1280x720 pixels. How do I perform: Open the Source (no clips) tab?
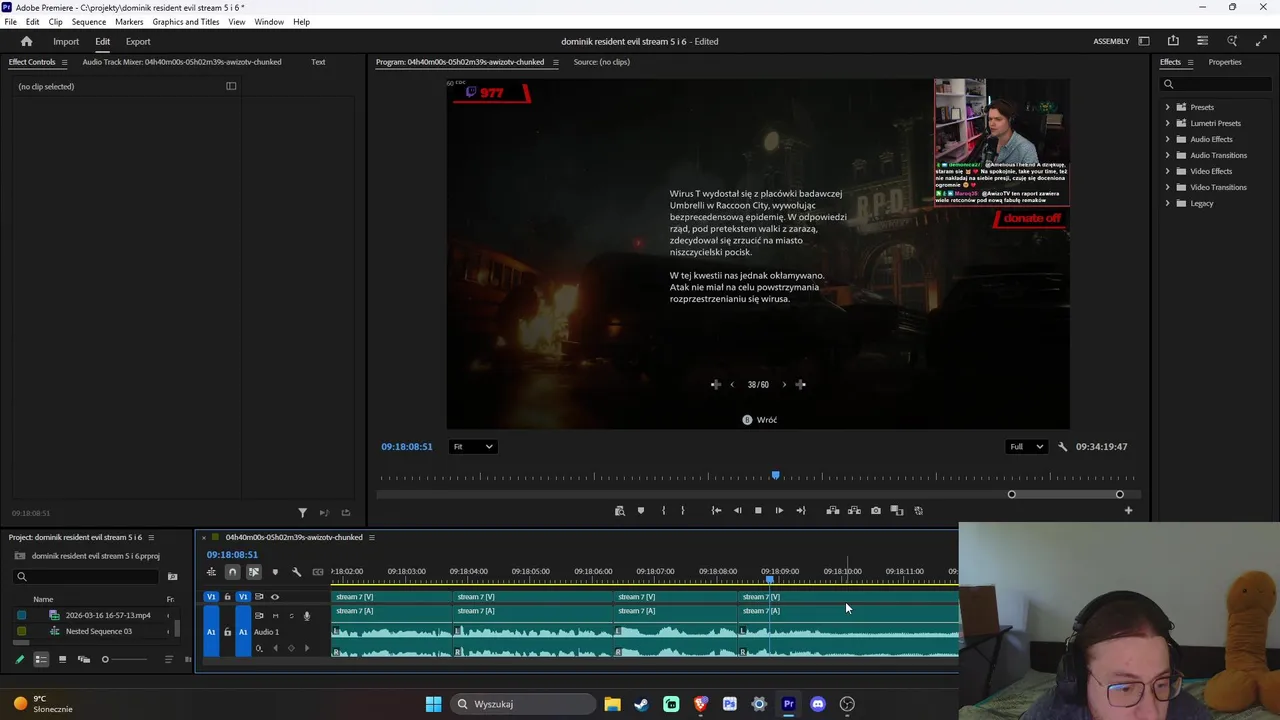(602, 62)
